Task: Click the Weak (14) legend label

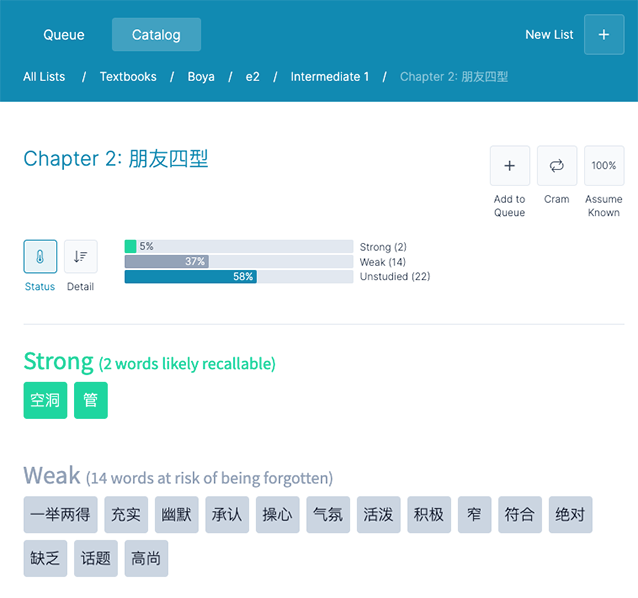Action: point(382,262)
